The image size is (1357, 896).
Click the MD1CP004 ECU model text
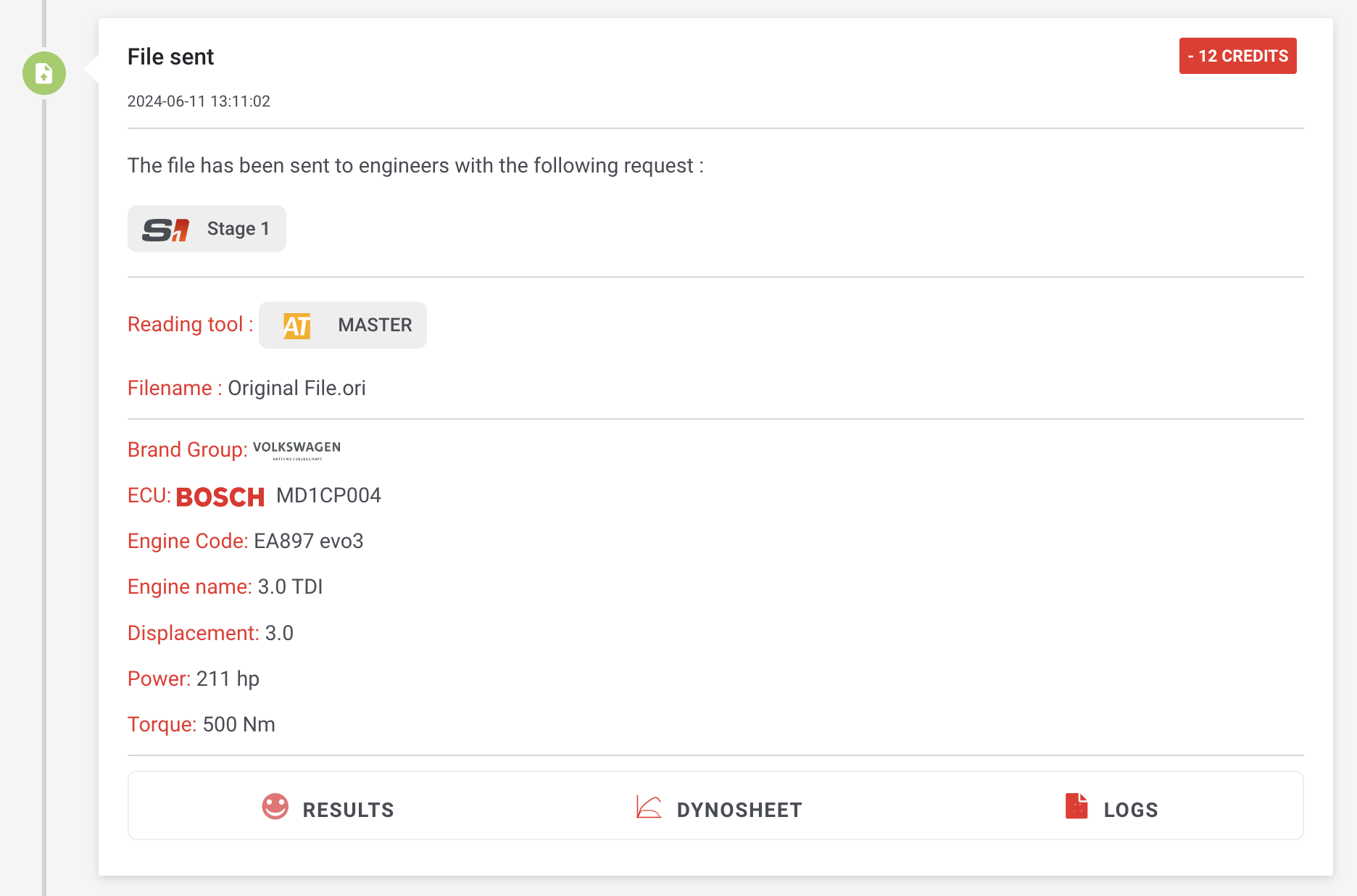tap(328, 496)
